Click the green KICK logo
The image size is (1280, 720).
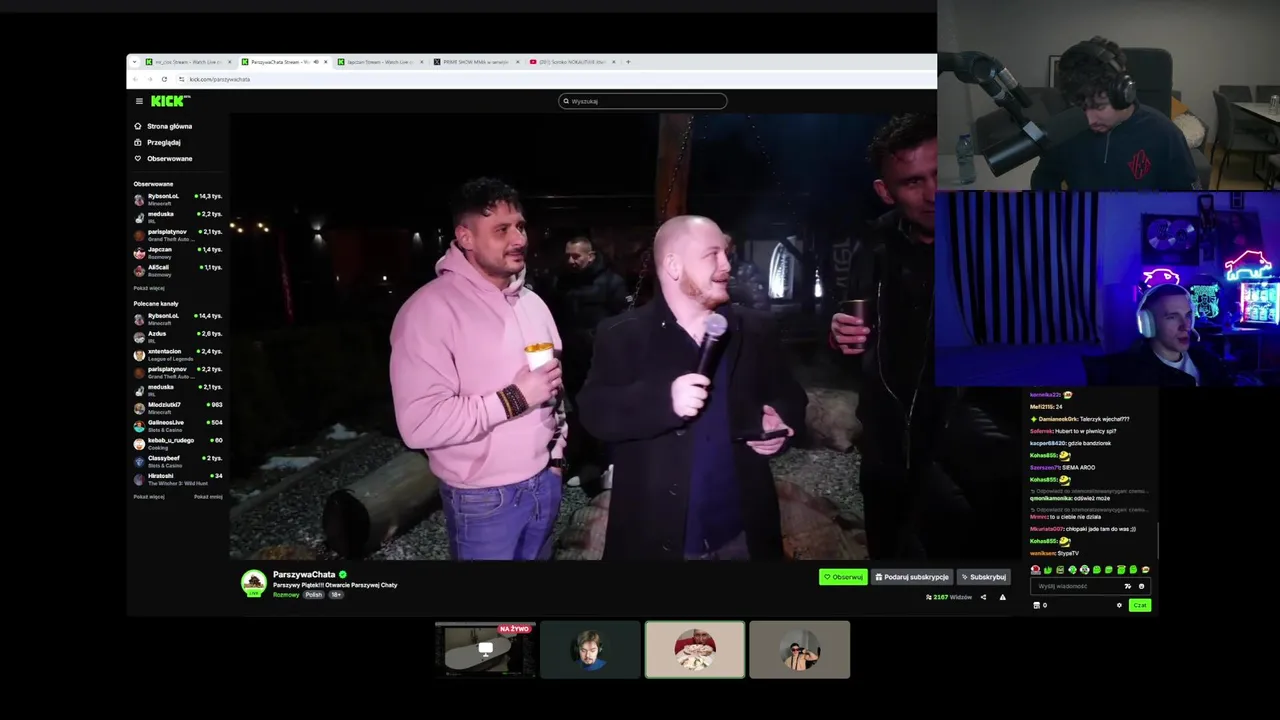point(170,101)
